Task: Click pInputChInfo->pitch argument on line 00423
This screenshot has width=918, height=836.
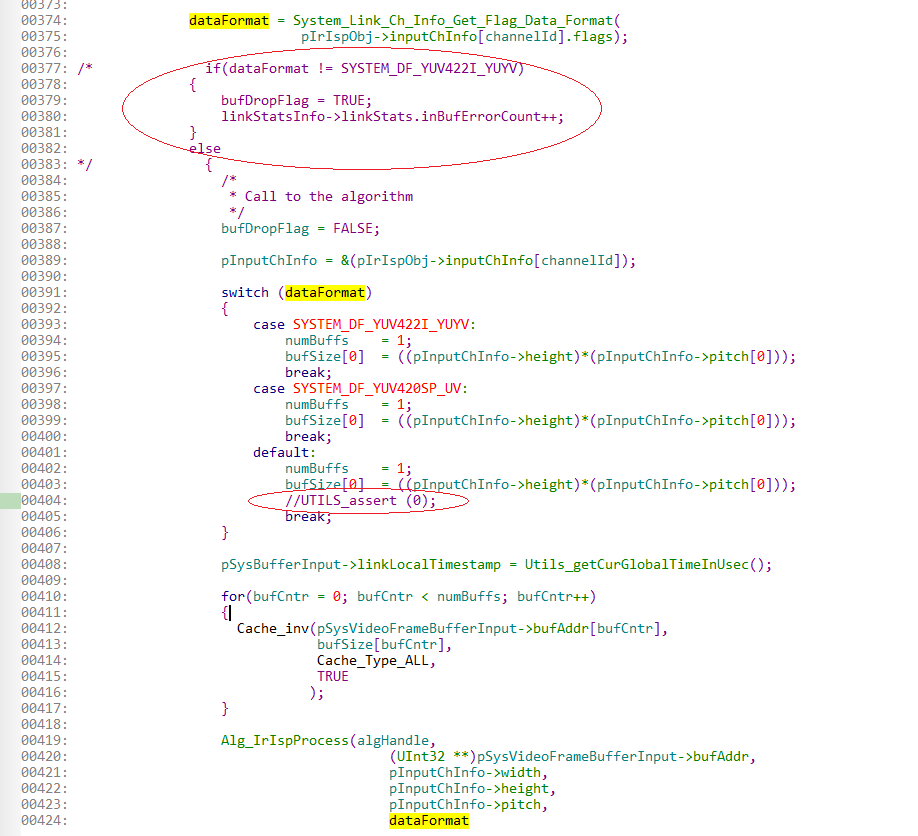Action: coord(468,805)
